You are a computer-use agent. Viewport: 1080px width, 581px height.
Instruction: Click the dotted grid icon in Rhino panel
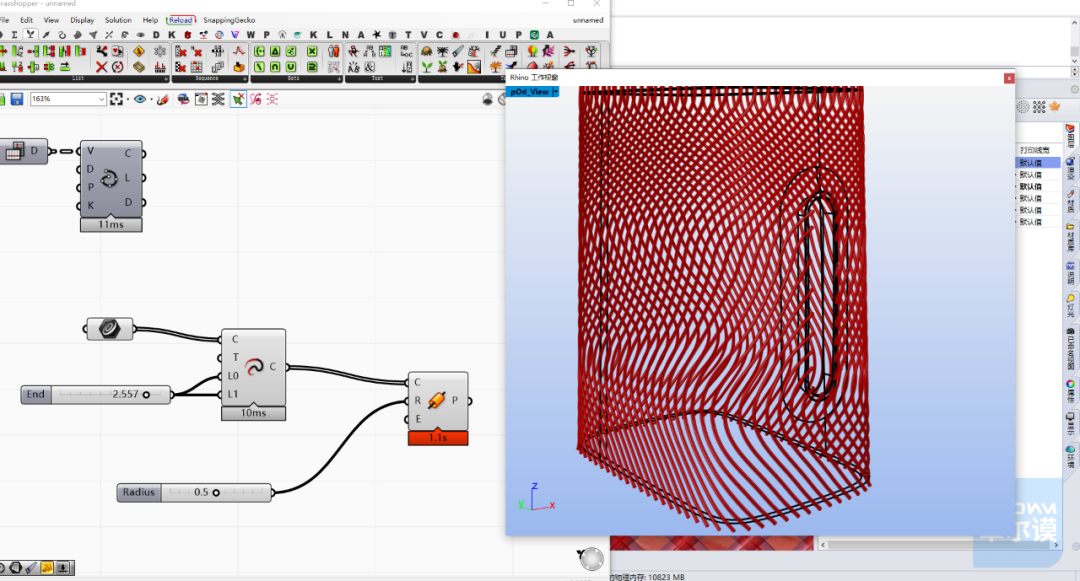tap(1039, 107)
